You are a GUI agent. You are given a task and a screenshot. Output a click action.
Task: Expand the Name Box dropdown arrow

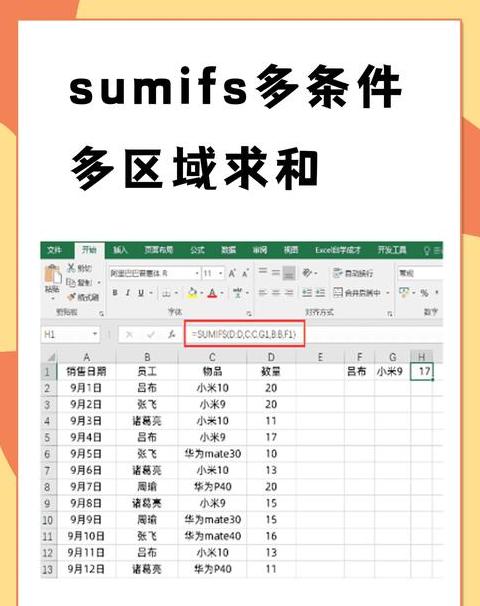[95, 334]
